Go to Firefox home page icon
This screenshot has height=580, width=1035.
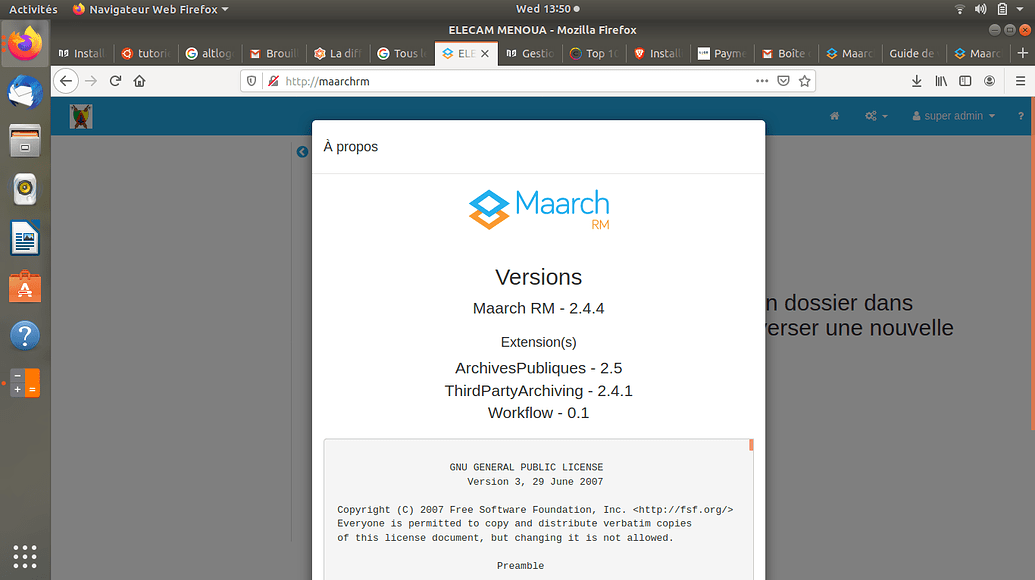140,81
